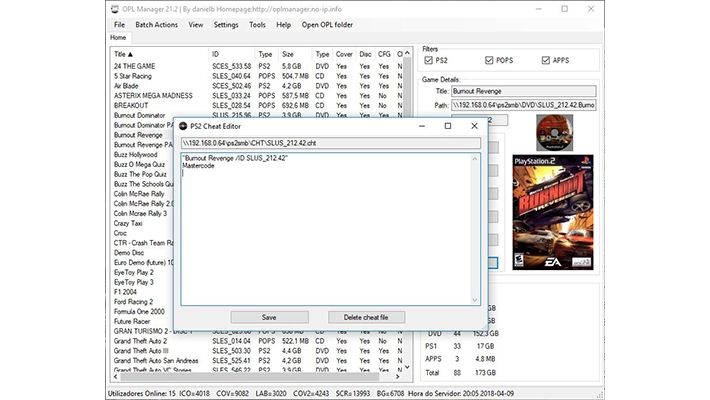Sort by the CFG column header
710x400 pixels.
click(x=384, y=54)
